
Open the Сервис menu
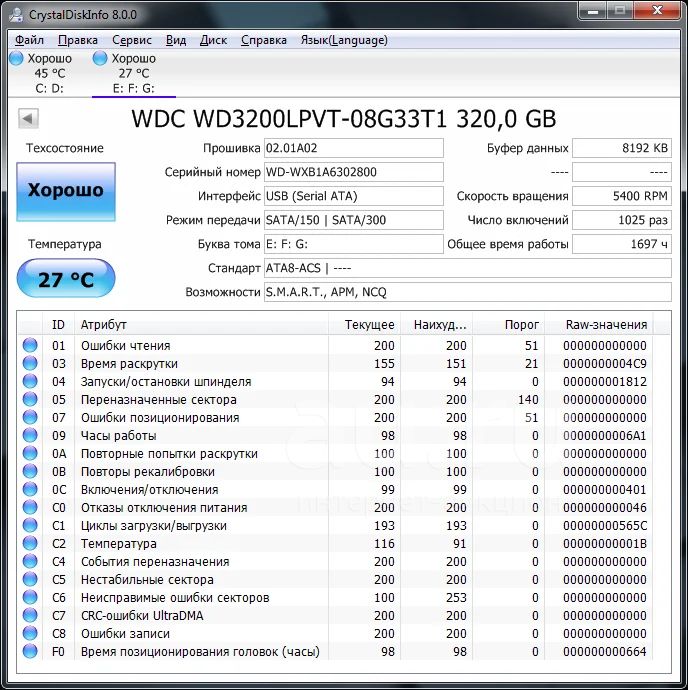pyautogui.click(x=132, y=40)
